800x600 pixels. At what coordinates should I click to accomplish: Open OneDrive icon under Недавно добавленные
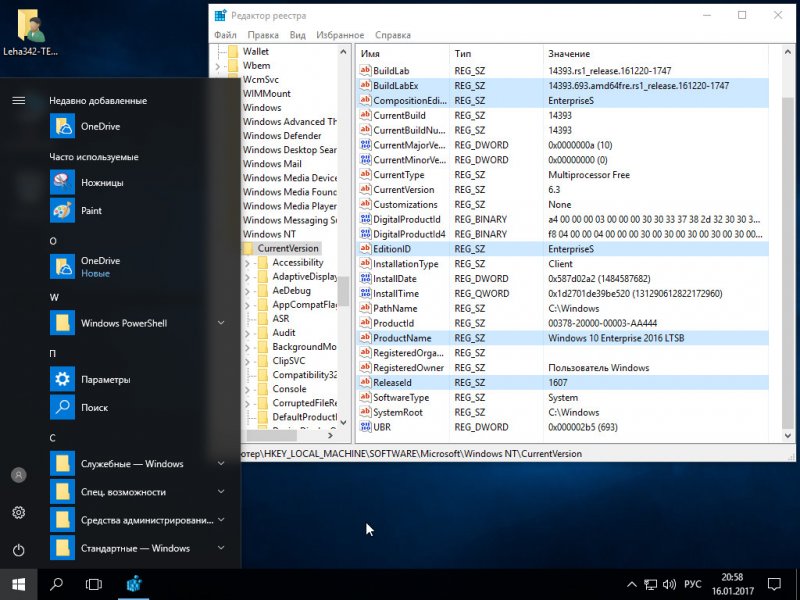62,127
